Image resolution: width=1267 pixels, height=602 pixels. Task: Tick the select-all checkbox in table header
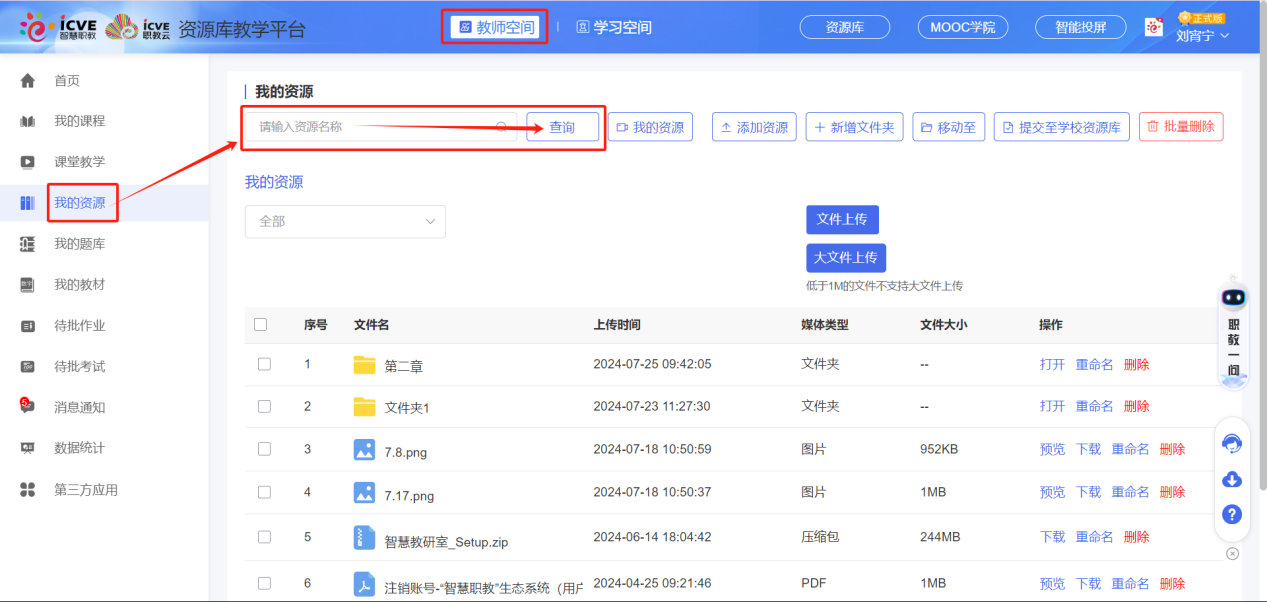pyautogui.click(x=261, y=325)
